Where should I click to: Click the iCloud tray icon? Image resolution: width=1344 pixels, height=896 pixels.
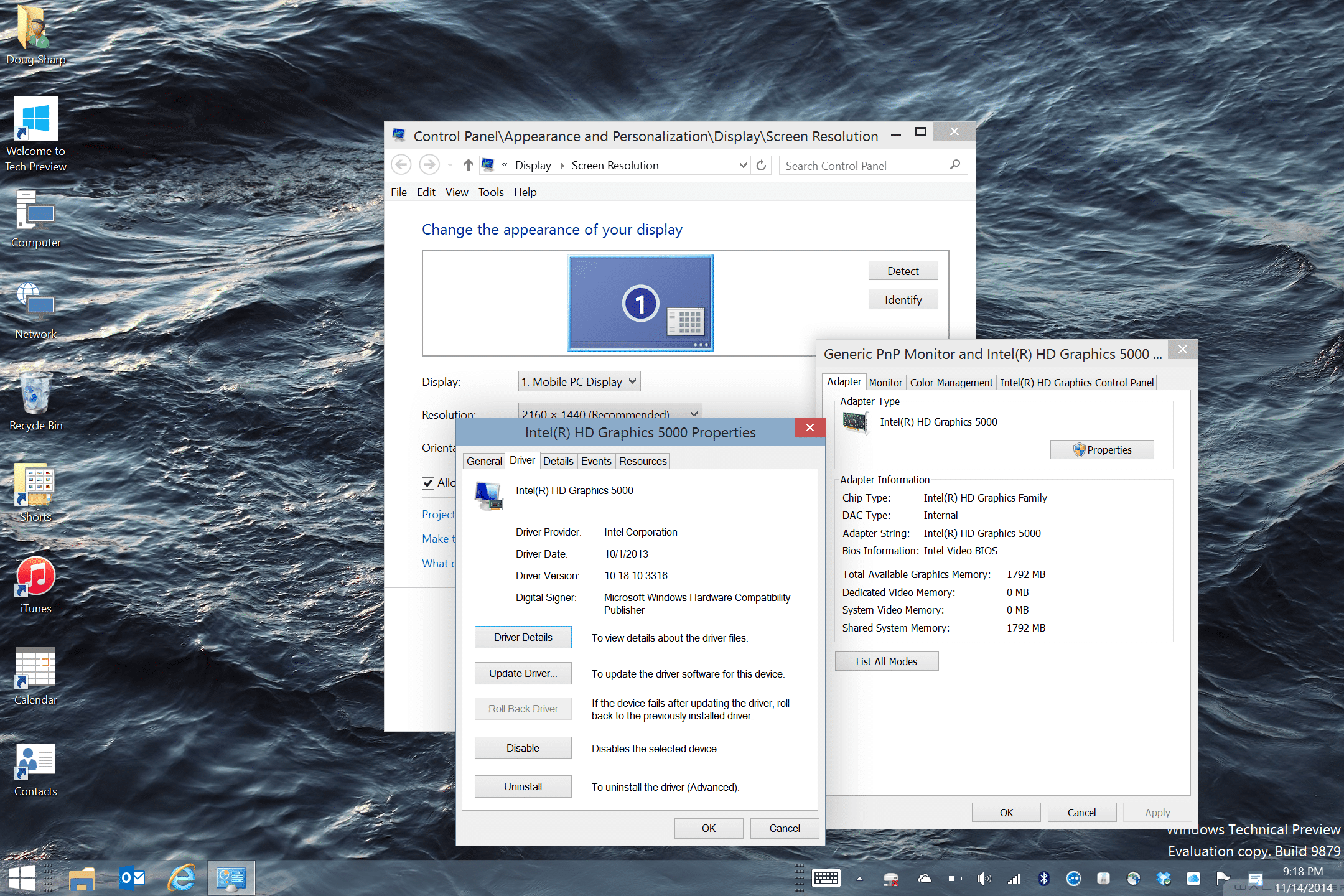coord(1193,879)
